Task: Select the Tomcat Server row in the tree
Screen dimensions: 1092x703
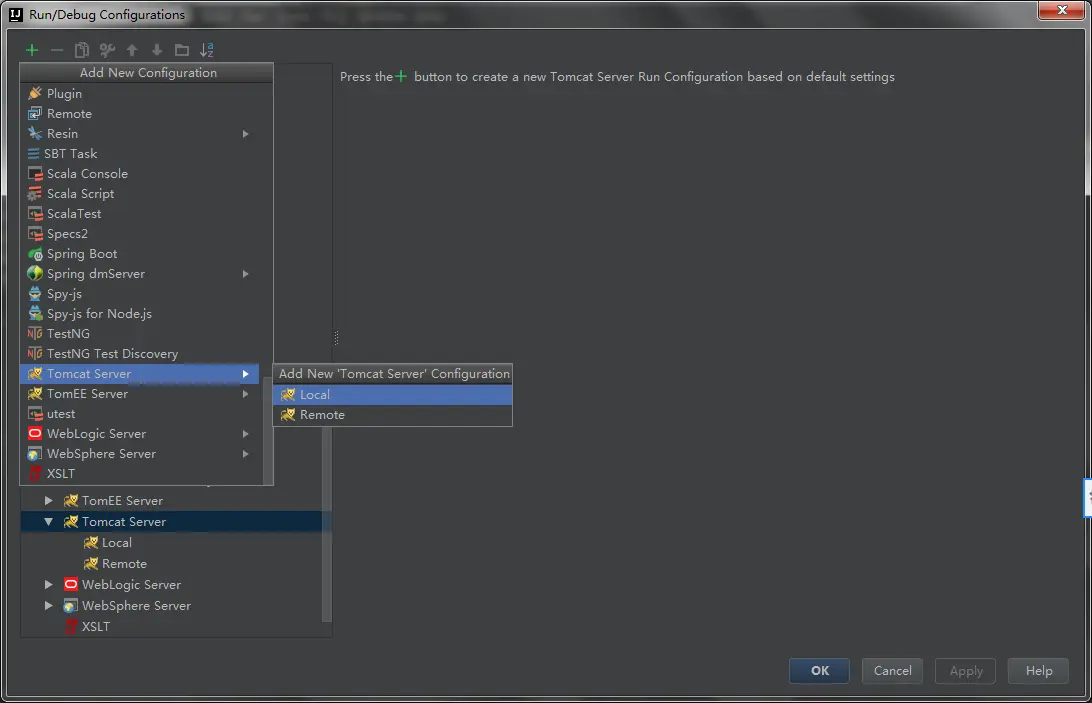Action: point(171,521)
